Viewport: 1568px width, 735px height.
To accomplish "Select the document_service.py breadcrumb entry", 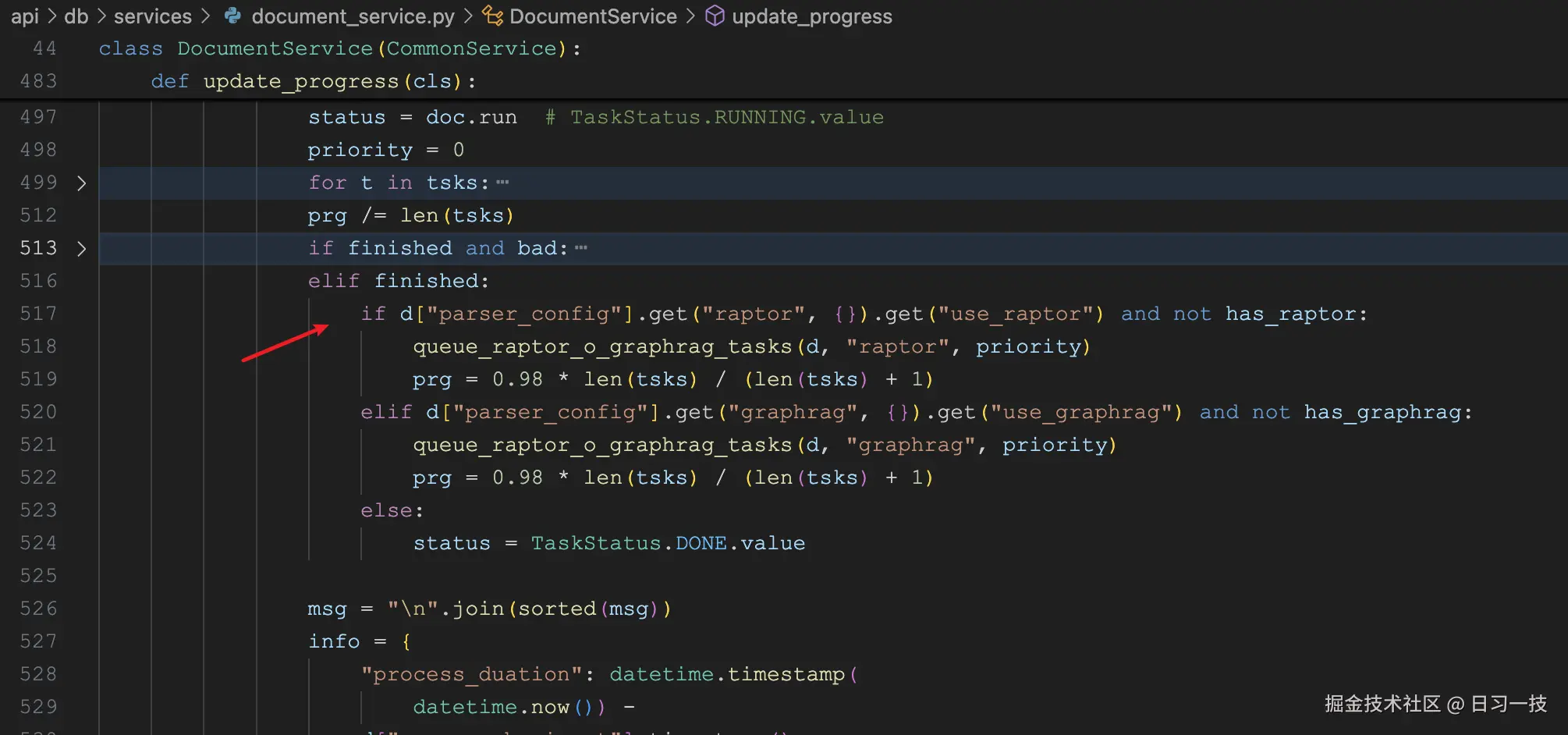I will (353, 16).
